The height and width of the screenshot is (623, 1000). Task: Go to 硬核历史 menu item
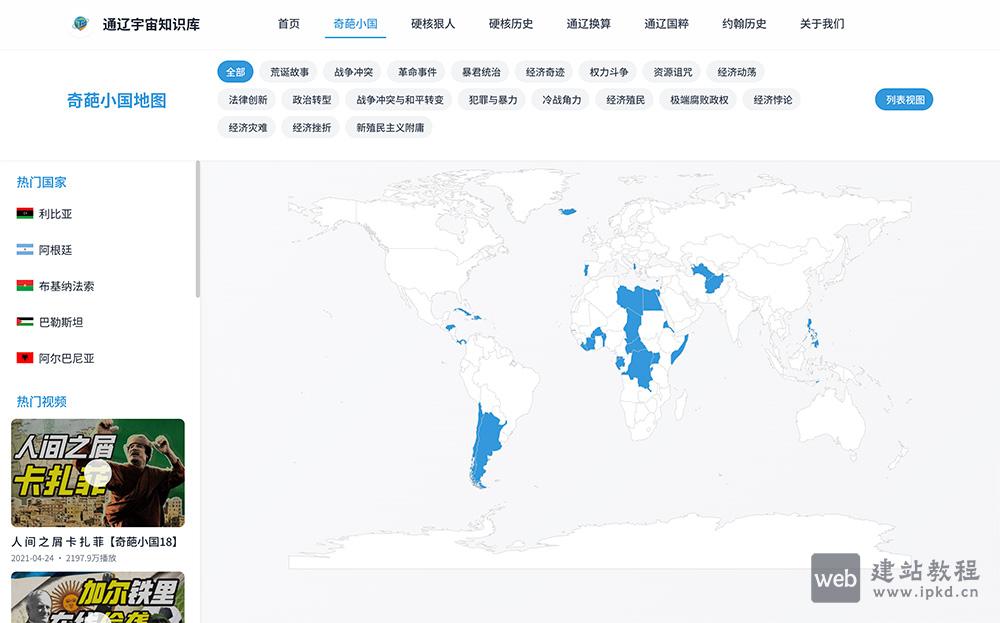[x=511, y=24]
